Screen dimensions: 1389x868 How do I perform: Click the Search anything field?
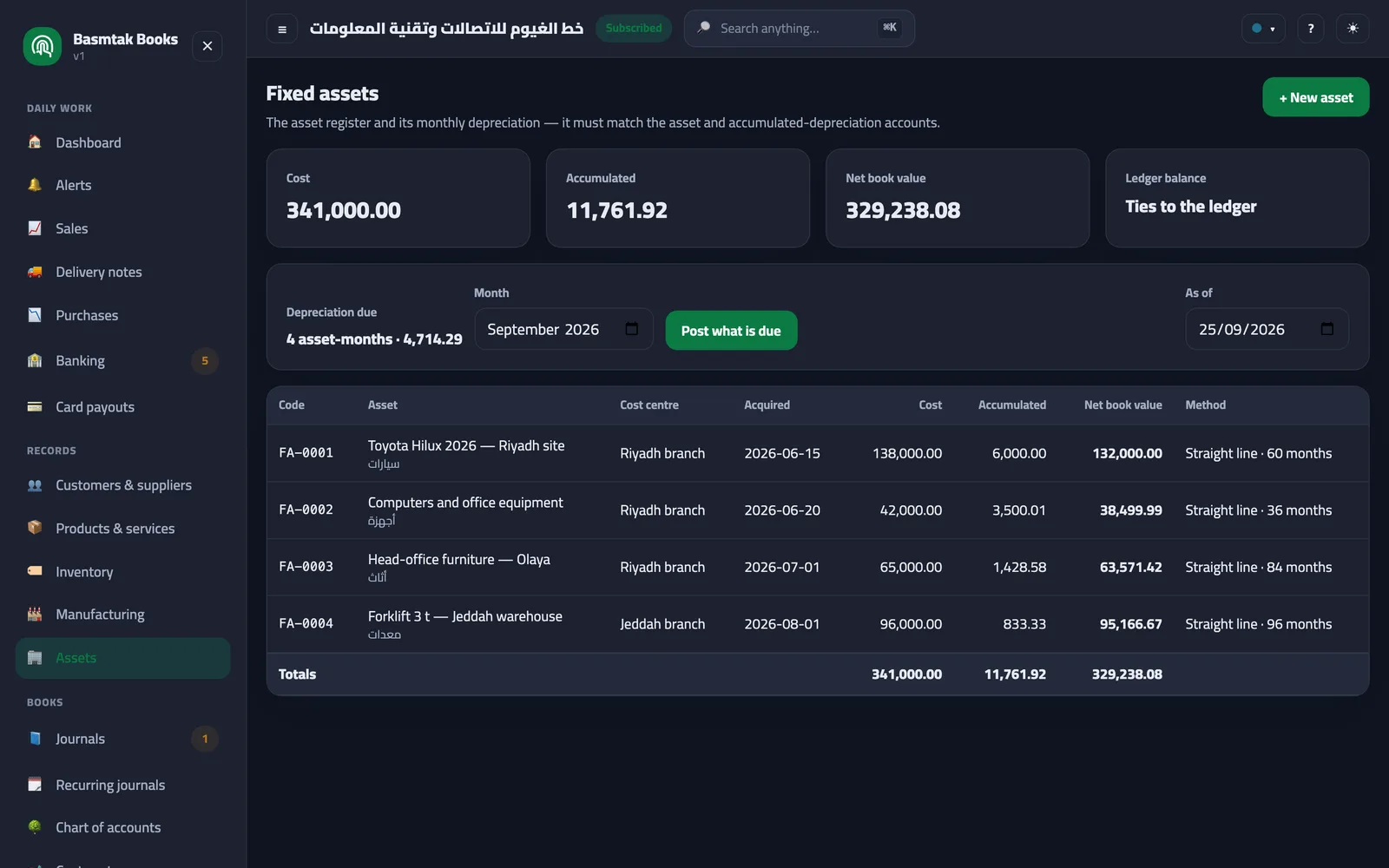click(x=799, y=29)
